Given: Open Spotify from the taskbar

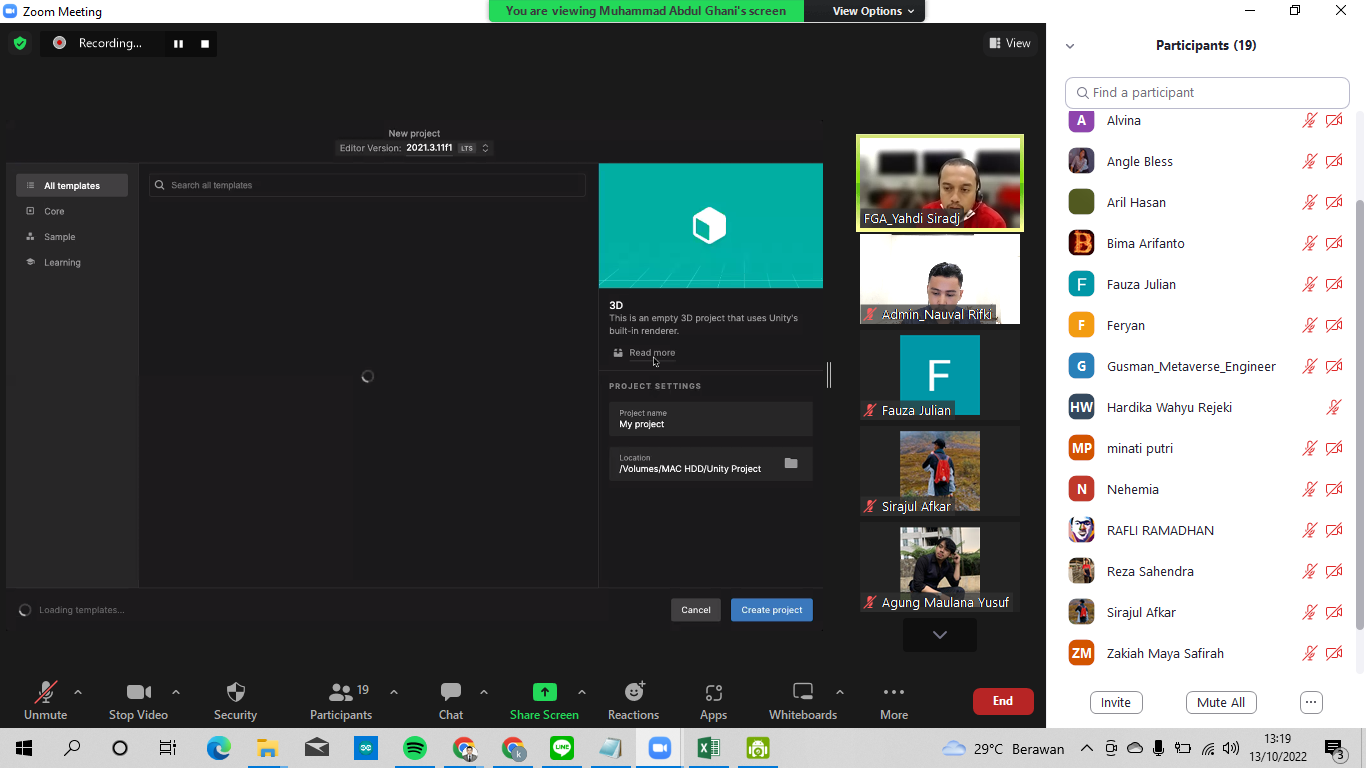Looking at the screenshot, I should (x=414, y=748).
